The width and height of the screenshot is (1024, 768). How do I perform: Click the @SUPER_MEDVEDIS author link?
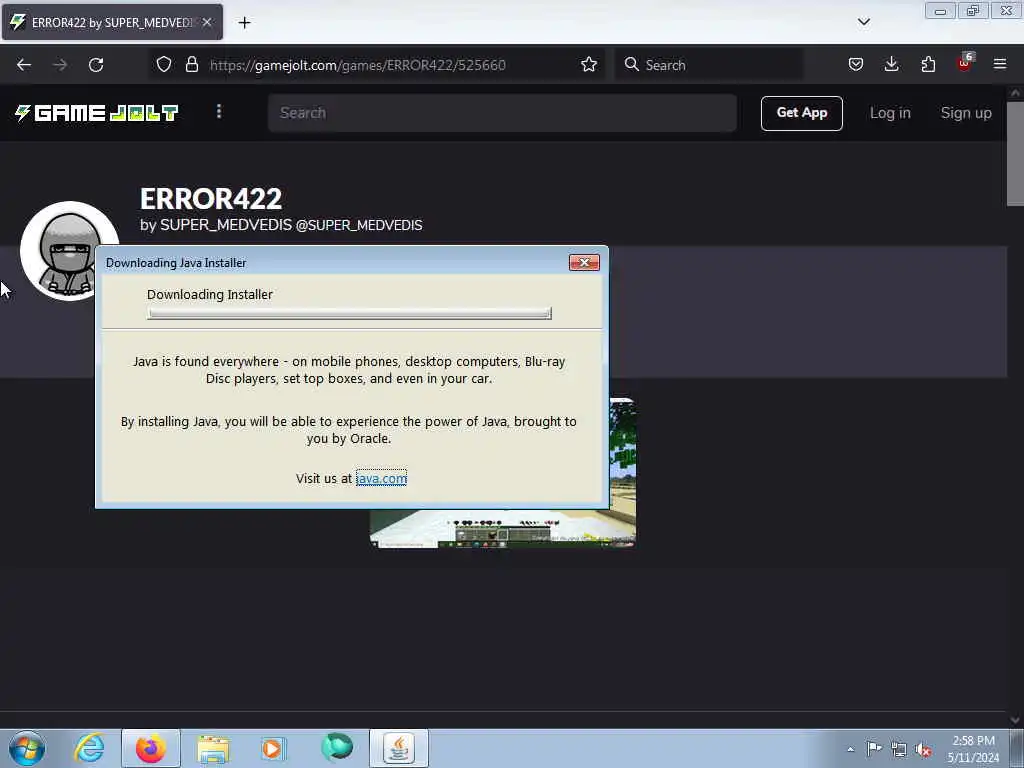click(359, 225)
